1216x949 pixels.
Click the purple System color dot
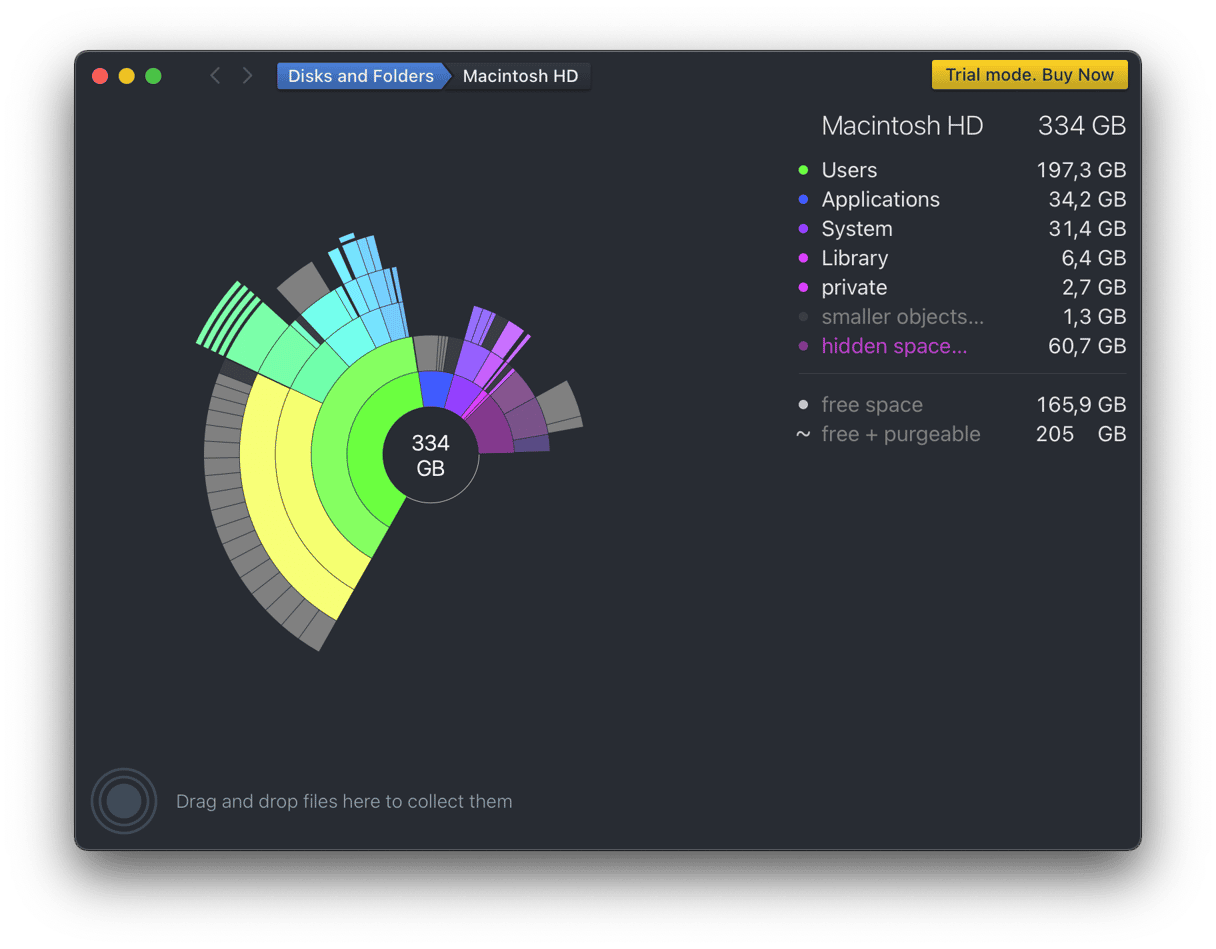[803, 229]
